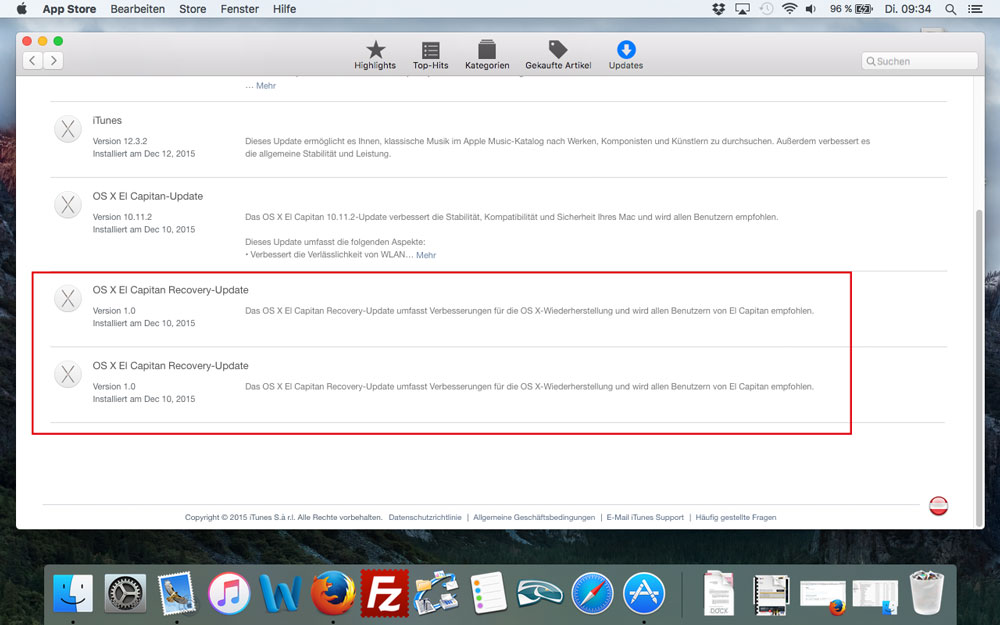The image size is (1000, 625).
Task: Open Spotlight search icon
Action: (x=950, y=9)
